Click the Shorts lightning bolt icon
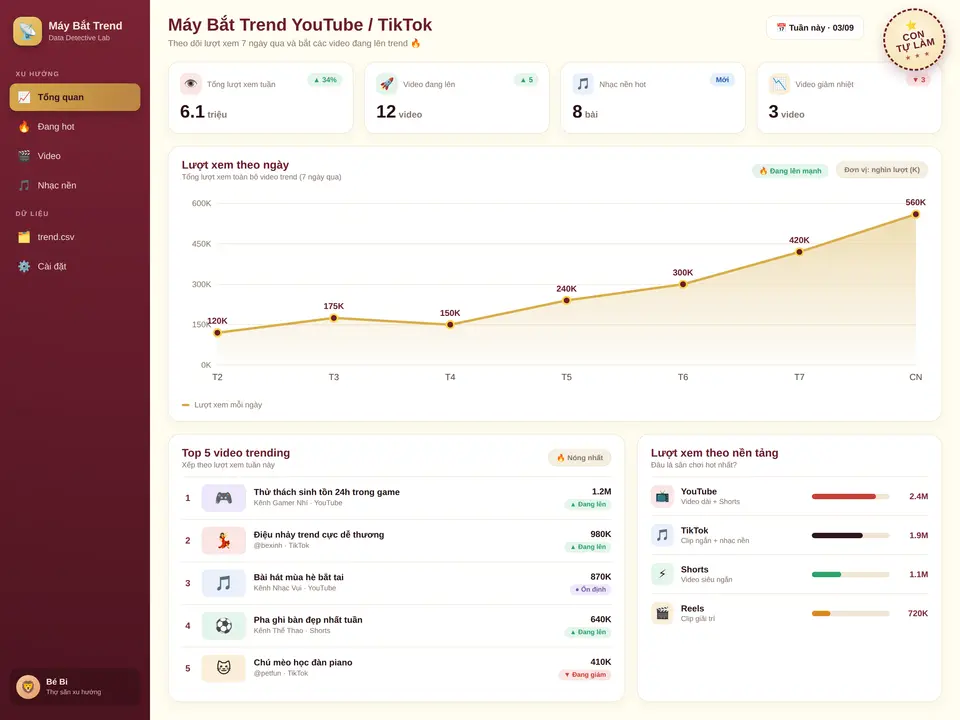Viewport: 960px width, 720px height. click(x=662, y=574)
